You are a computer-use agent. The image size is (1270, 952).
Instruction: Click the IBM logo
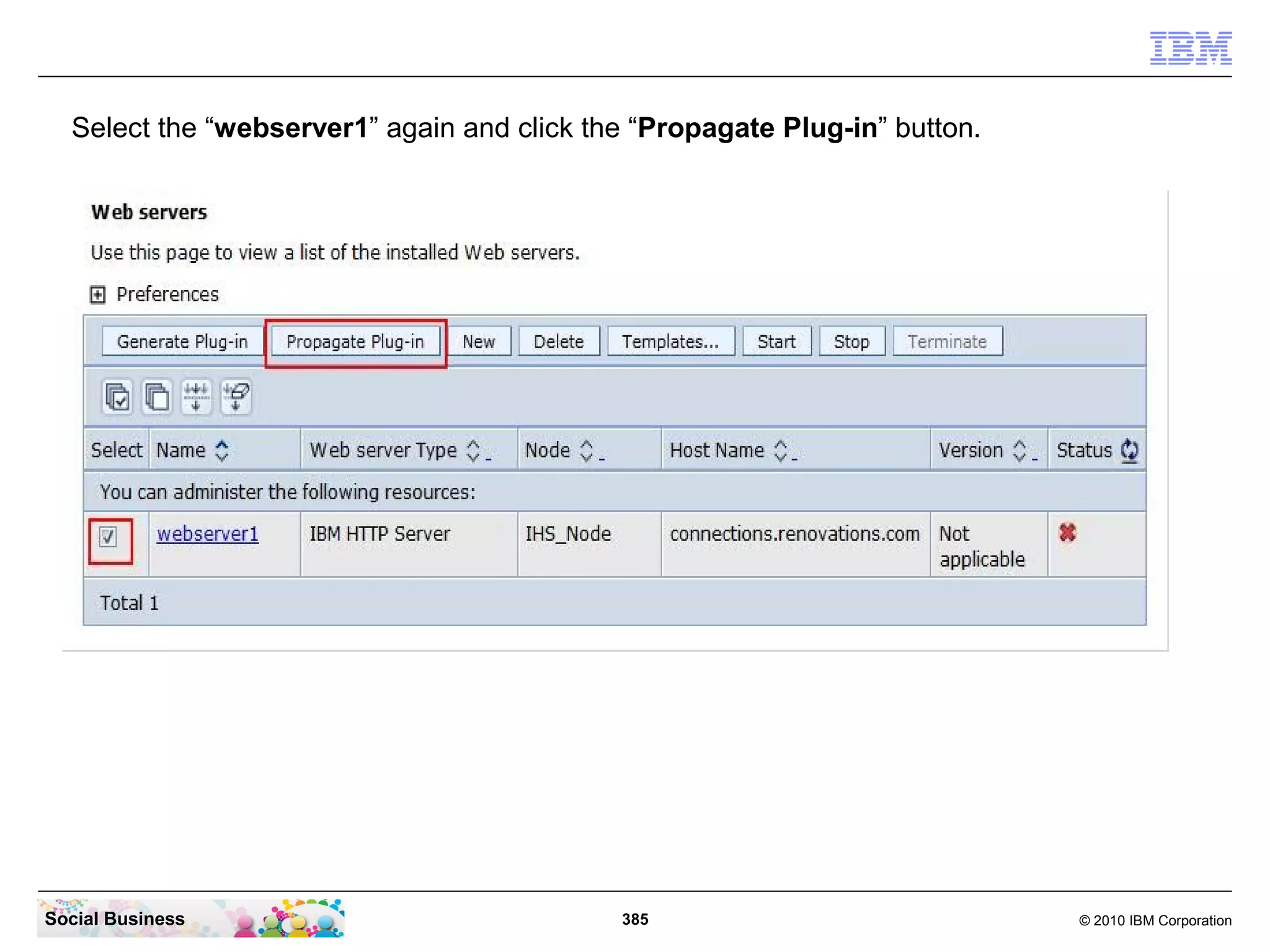[1191, 48]
